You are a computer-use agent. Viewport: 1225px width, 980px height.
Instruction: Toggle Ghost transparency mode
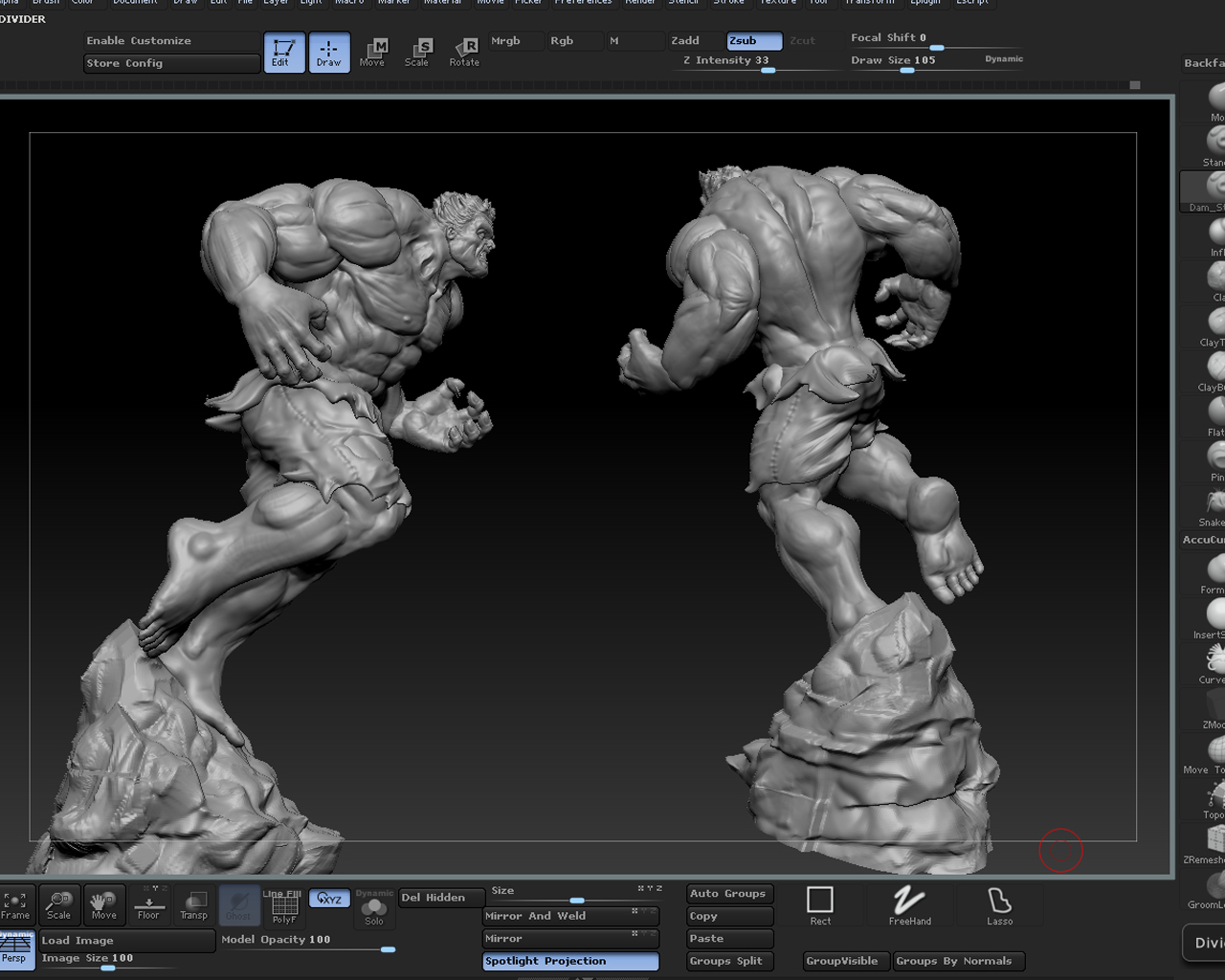coord(238,905)
